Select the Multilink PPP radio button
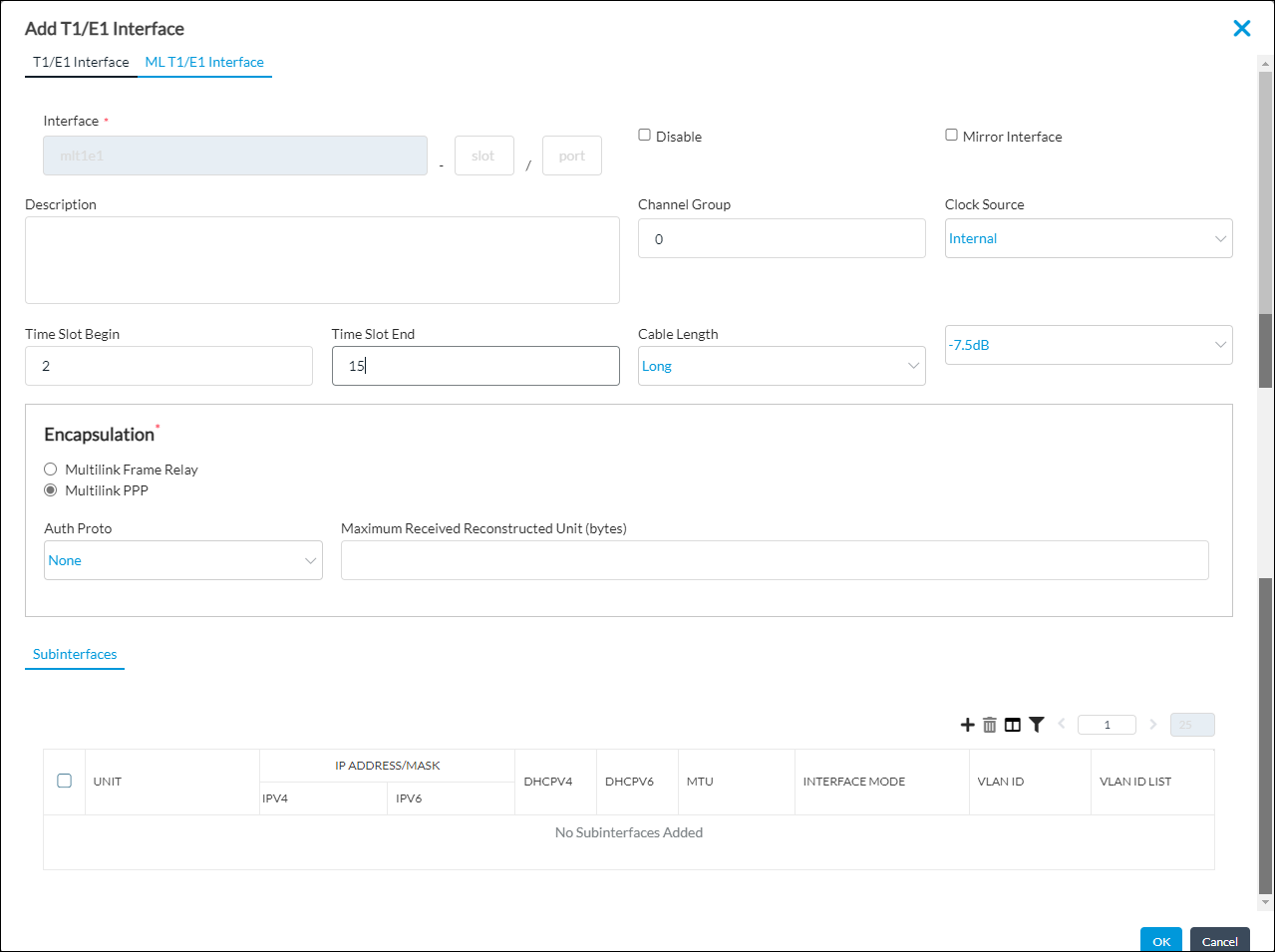This screenshot has width=1275, height=952. tap(51, 490)
